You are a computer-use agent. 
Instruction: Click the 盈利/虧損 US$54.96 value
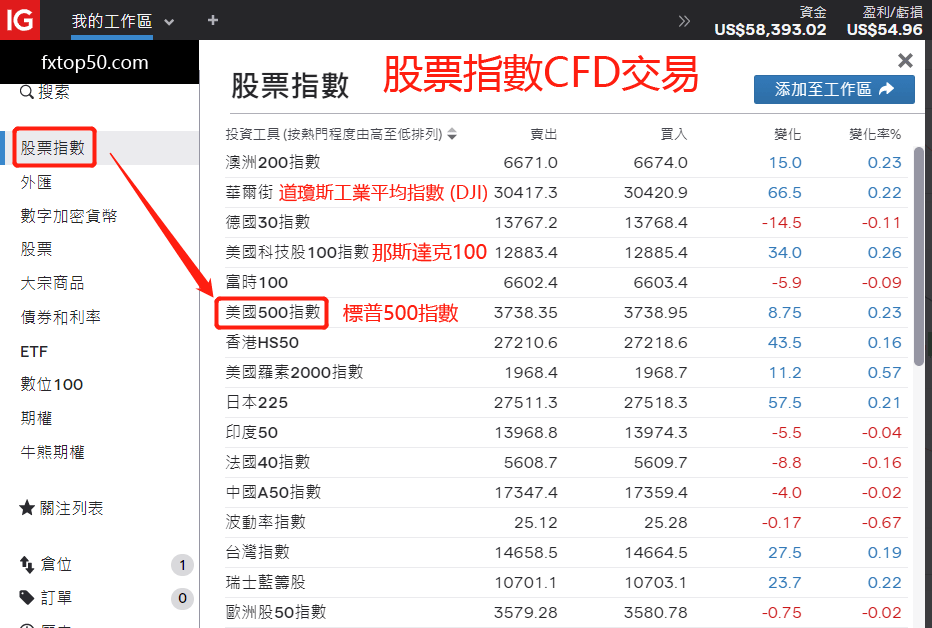pyautogui.click(x=884, y=21)
